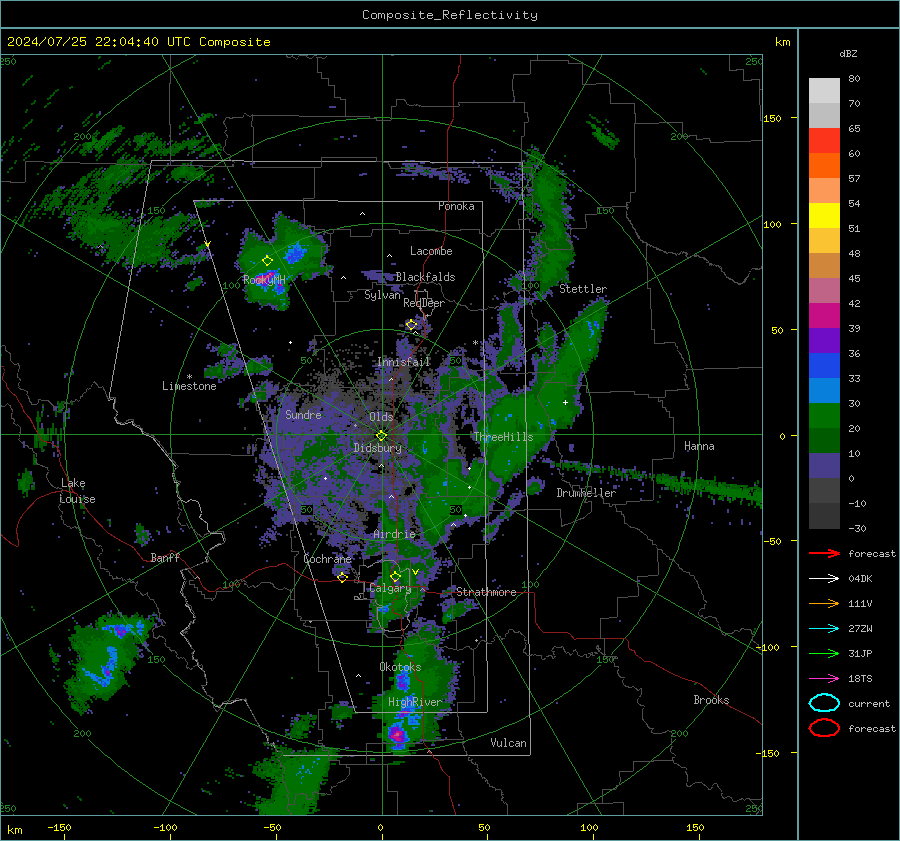Click the magenta 39-42 dBZ color swatch
Viewport: 900px width, 841px height.
pos(824,316)
